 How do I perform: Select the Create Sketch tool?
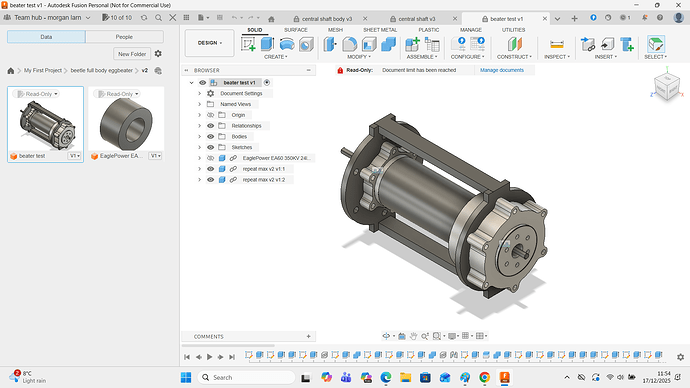pos(249,44)
